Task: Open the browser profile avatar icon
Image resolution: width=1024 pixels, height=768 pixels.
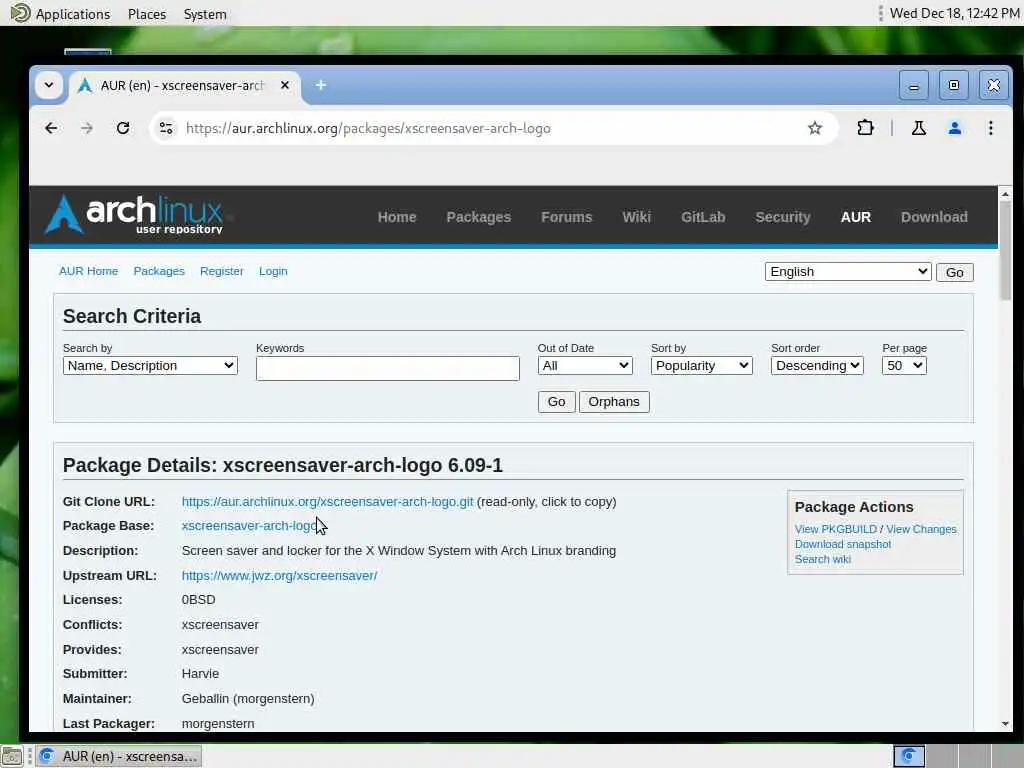Action: click(x=955, y=128)
